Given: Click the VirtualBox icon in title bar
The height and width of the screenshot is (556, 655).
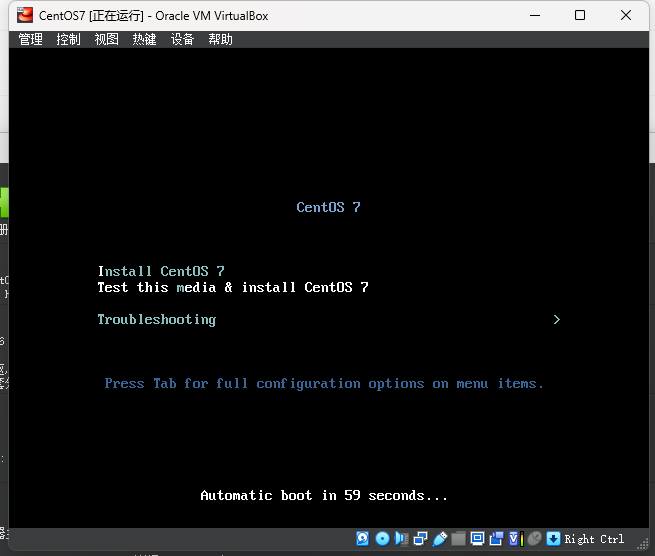Looking at the screenshot, I should coord(25,15).
